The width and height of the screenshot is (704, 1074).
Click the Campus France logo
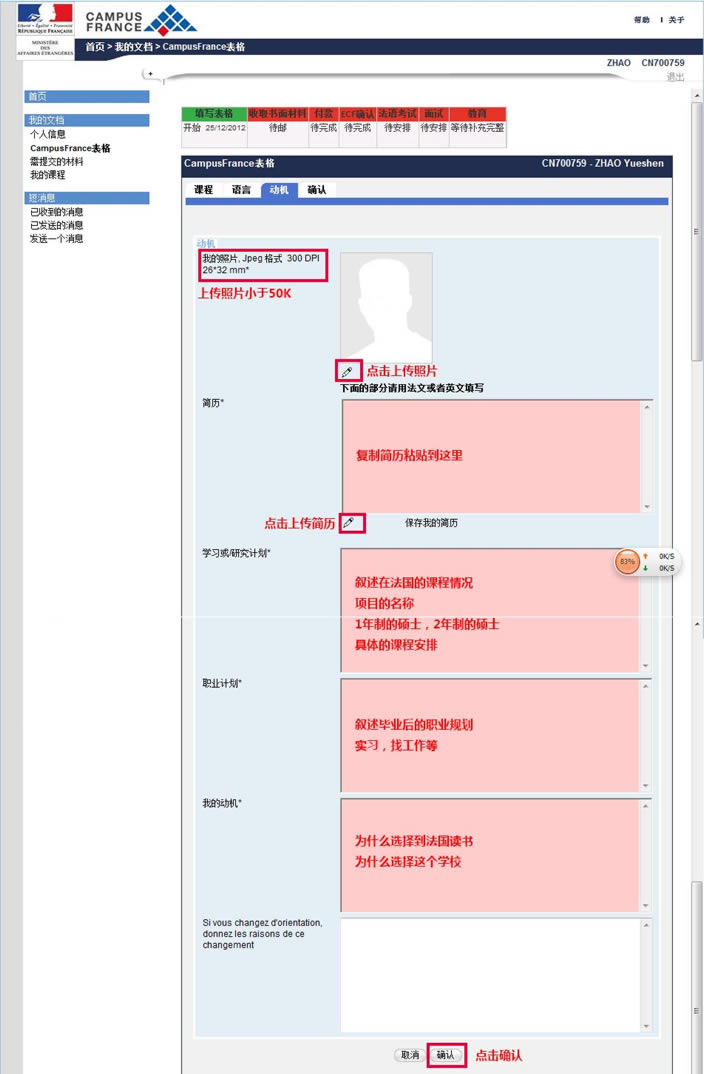coord(140,21)
